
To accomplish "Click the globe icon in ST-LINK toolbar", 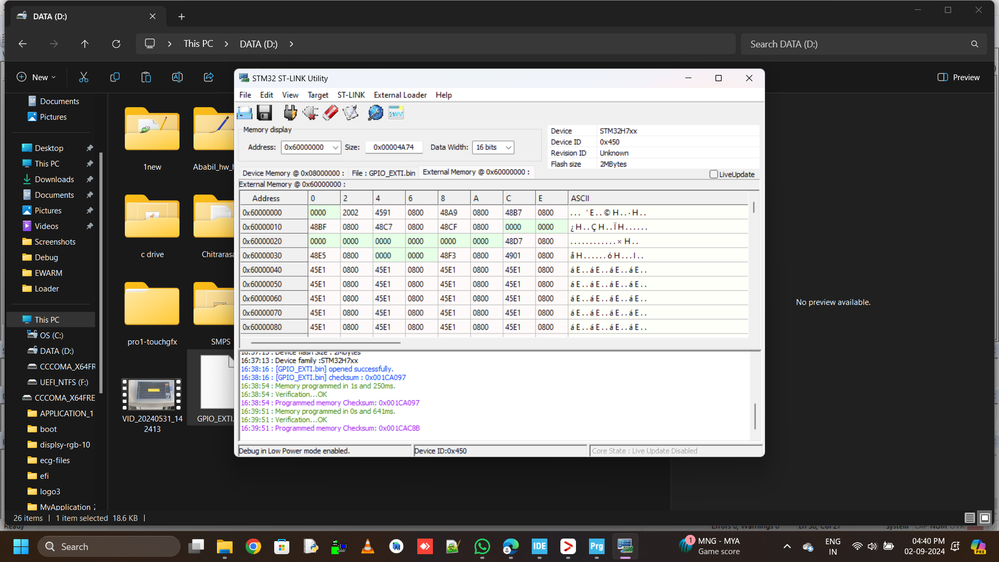I will coord(375,113).
